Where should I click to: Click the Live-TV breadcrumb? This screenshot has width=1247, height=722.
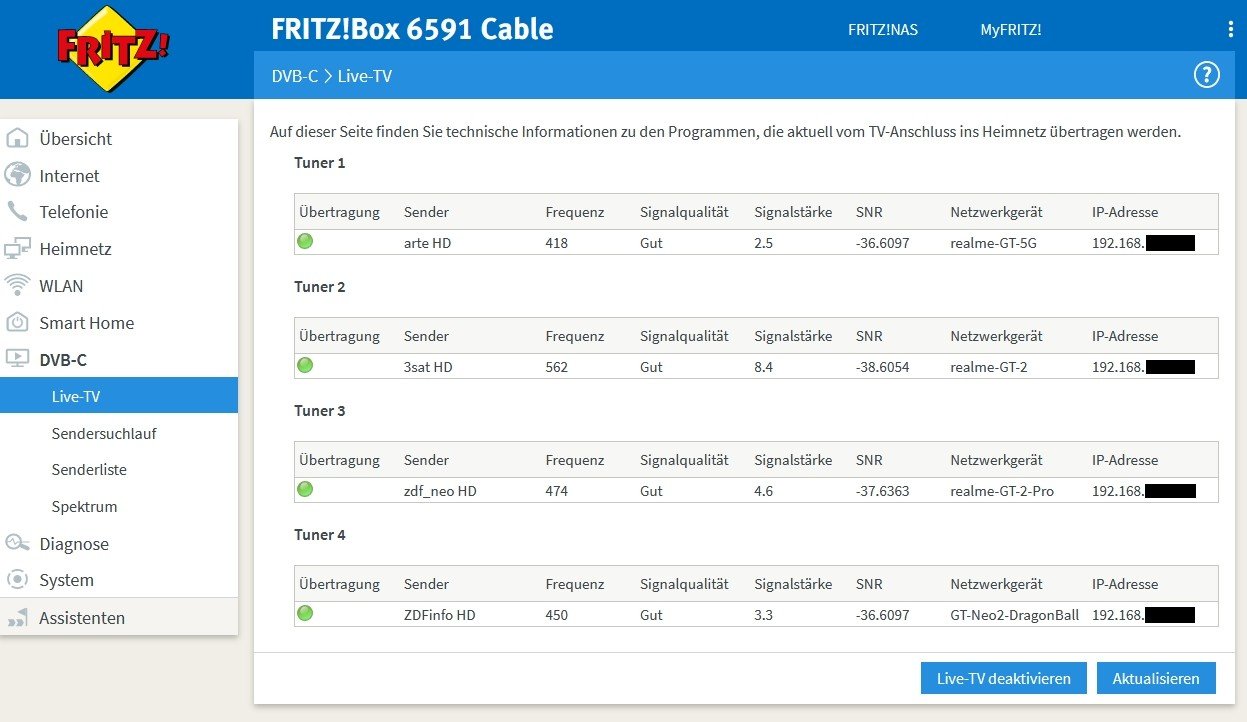[x=365, y=76]
